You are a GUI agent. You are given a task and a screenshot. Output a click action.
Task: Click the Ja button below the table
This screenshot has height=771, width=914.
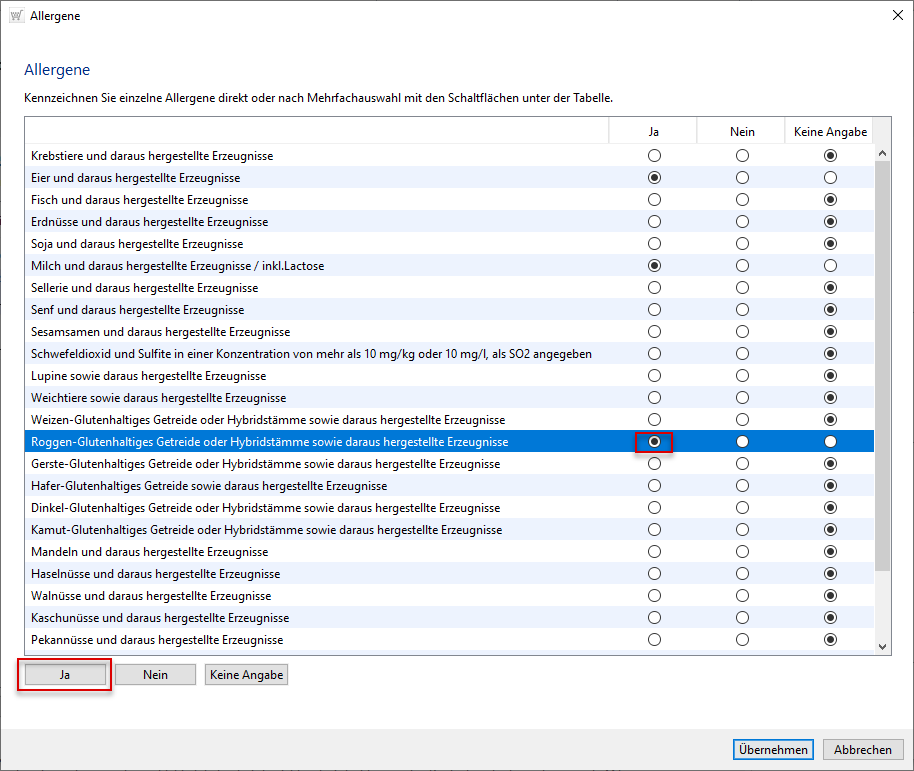[64, 675]
